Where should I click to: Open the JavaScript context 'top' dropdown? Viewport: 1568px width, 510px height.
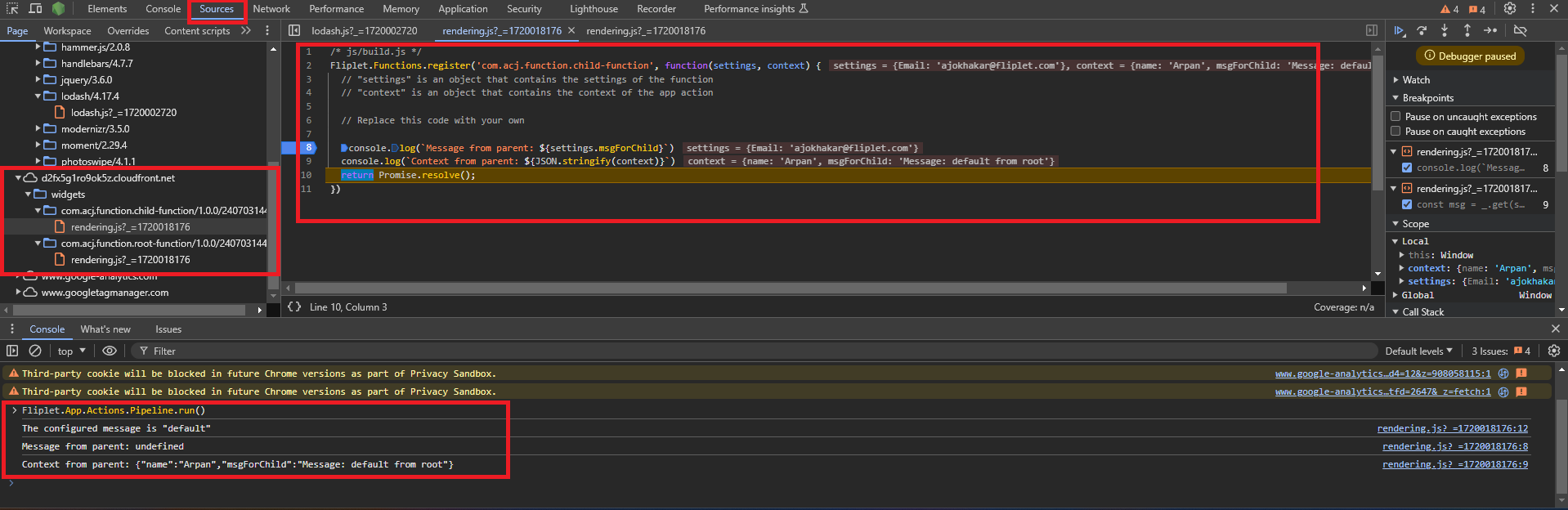pos(72,351)
